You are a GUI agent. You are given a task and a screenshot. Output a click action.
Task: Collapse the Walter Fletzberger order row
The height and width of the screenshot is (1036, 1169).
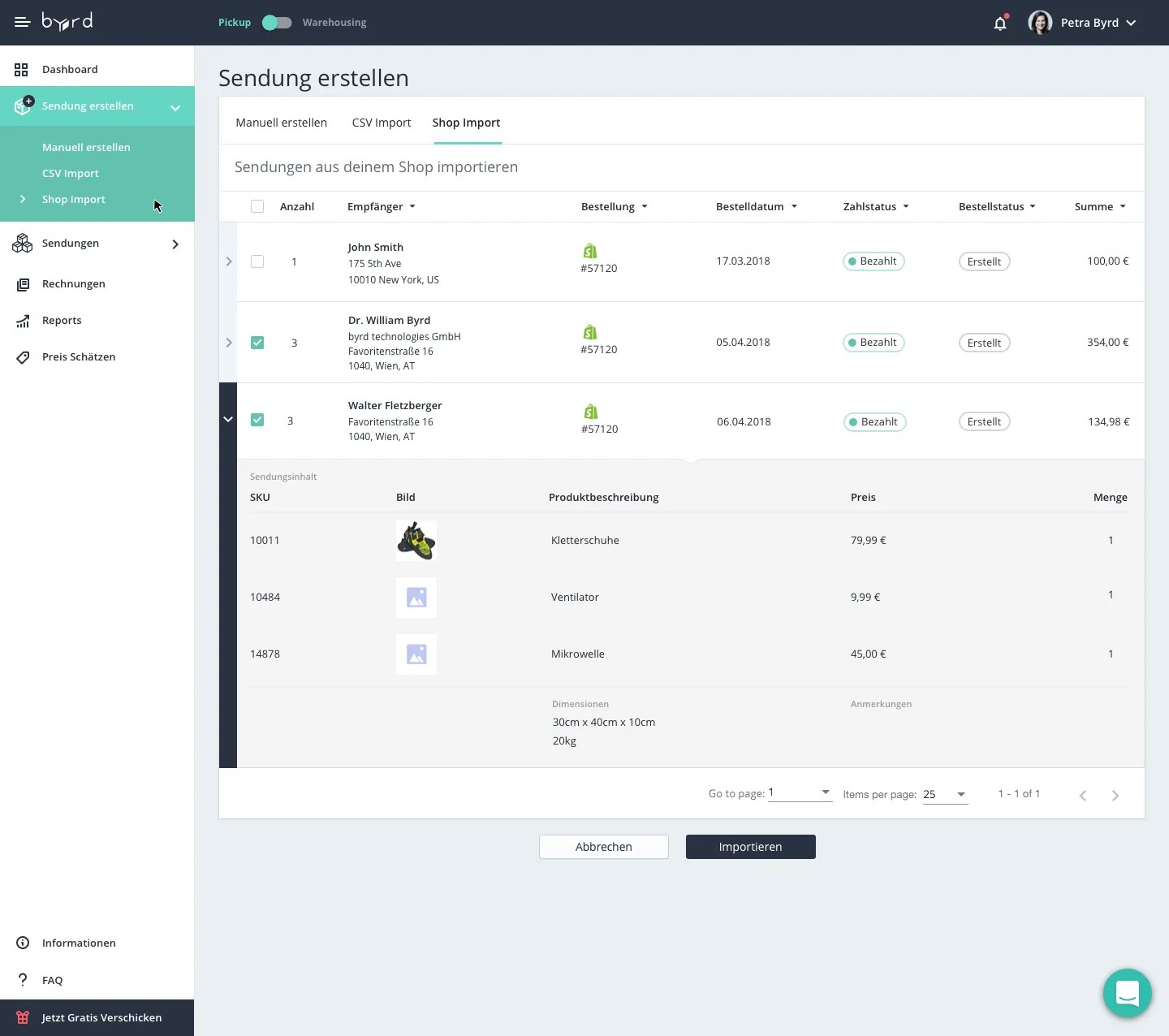228,420
